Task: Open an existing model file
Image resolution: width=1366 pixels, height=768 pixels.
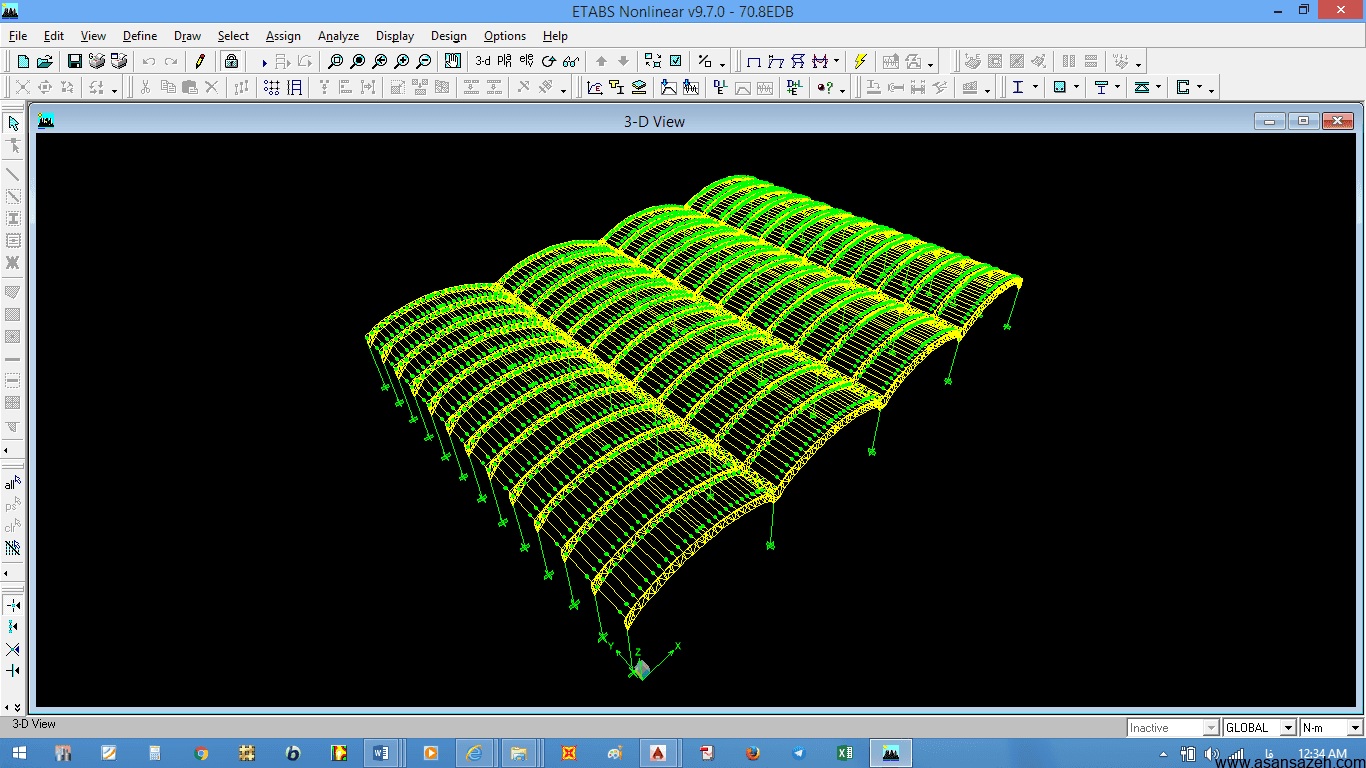Action: 44,61
